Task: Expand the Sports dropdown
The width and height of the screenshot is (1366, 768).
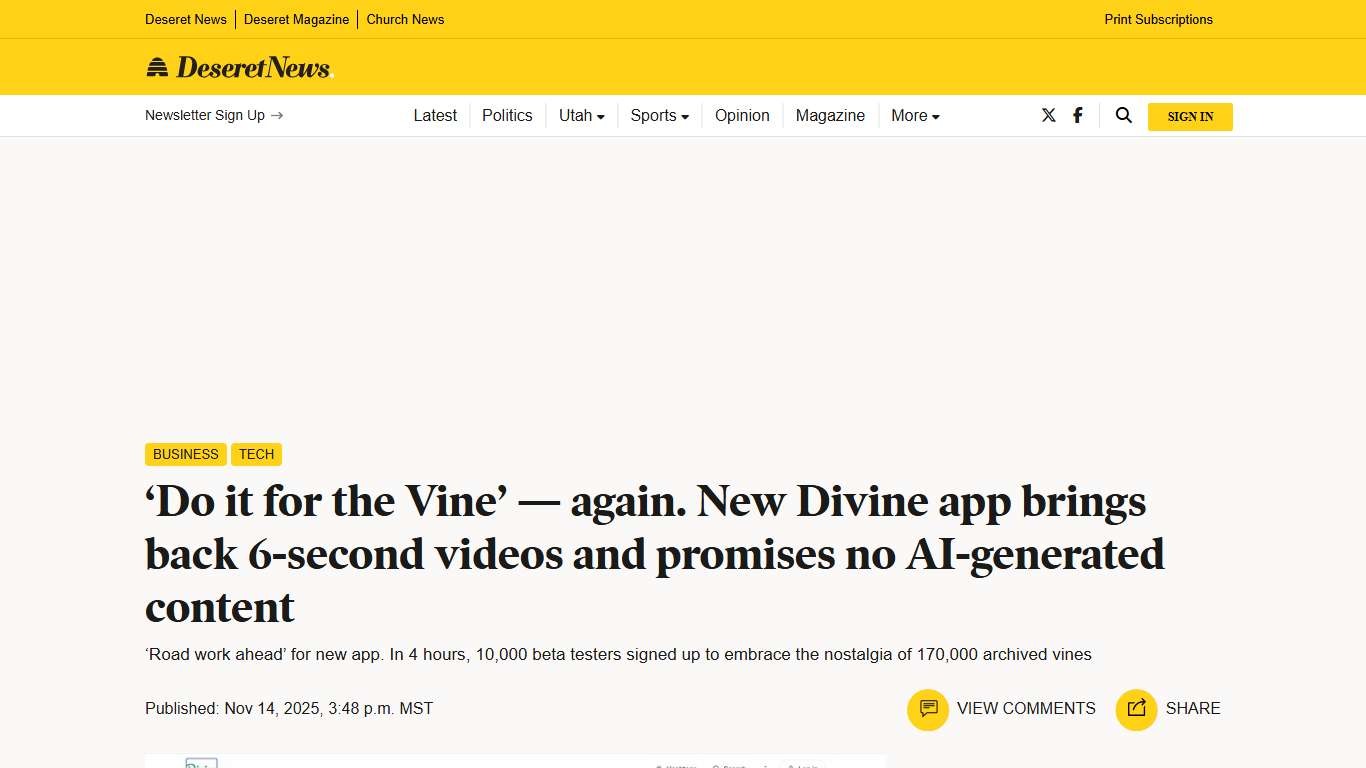Action: click(x=659, y=115)
